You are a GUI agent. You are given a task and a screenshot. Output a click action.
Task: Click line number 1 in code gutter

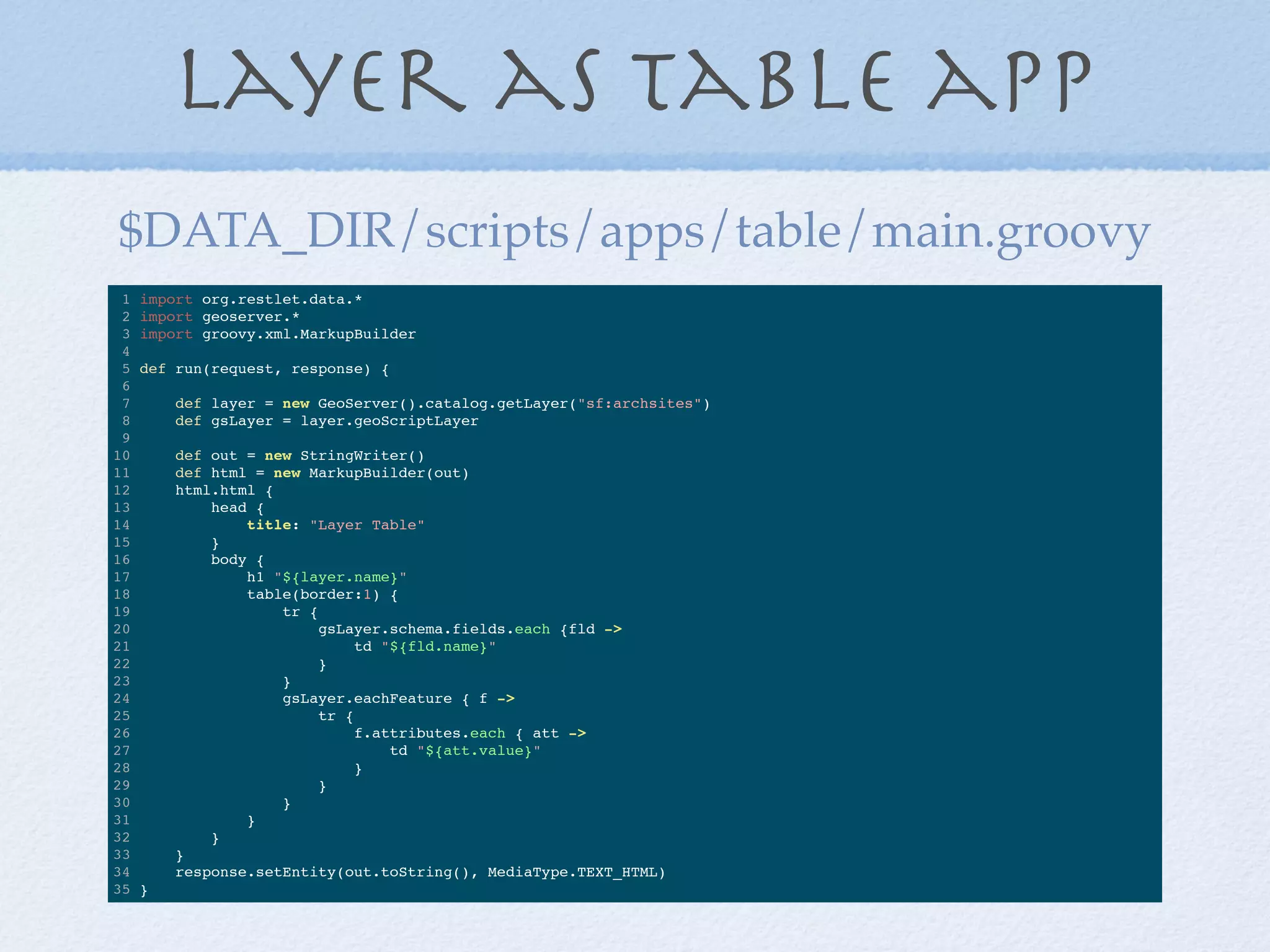(x=126, y=300)
